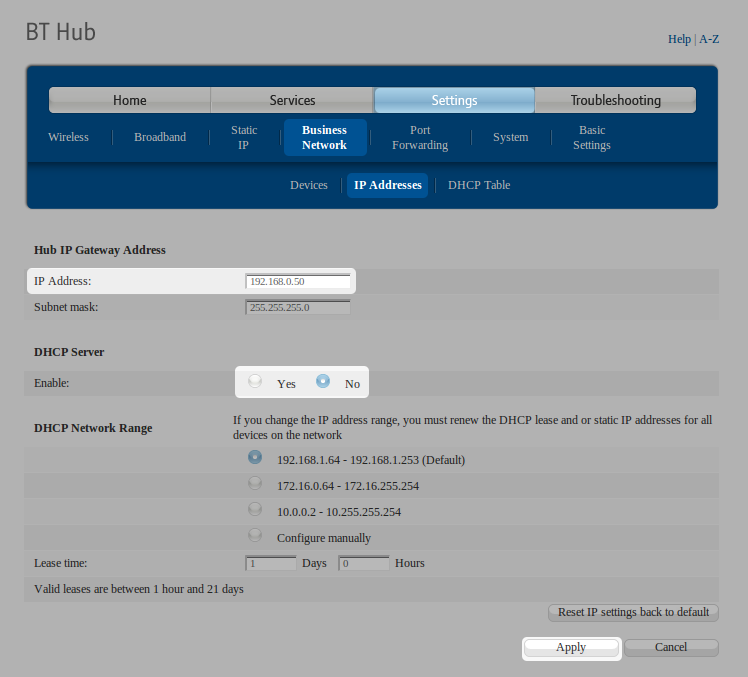Viewport: 748px width, 677px height.
Task: Click the lease time Hours field
Action: point(364,563)
